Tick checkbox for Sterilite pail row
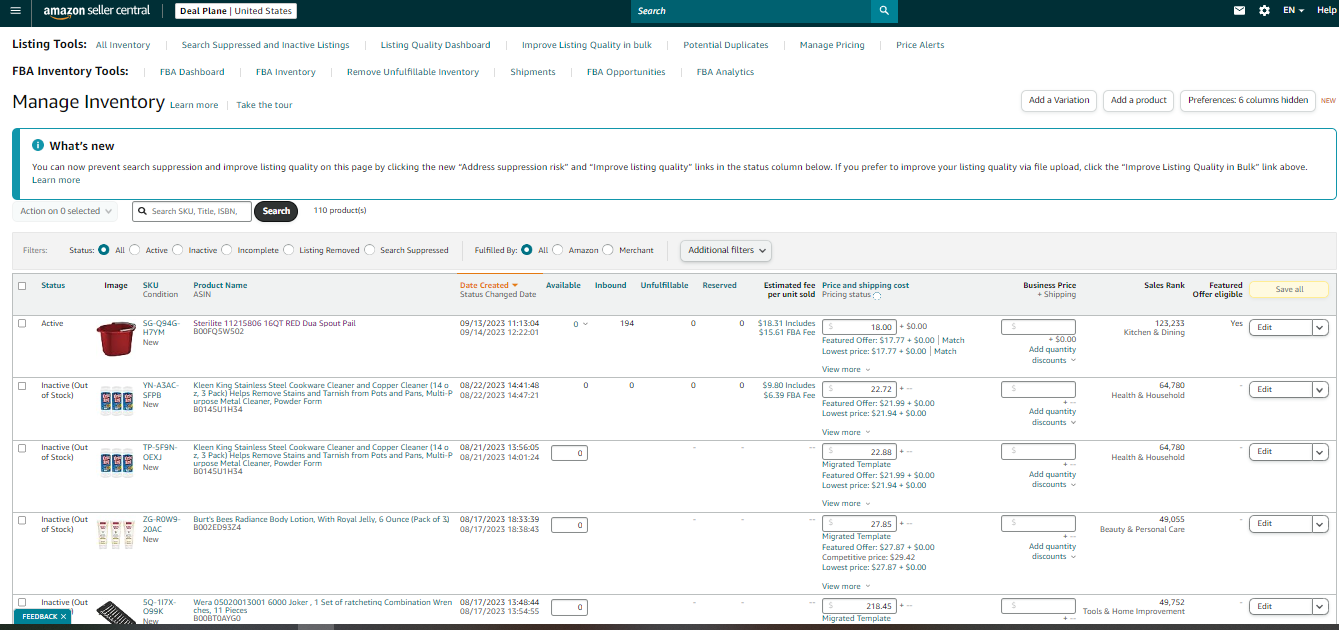 click(x=23, y=324)
